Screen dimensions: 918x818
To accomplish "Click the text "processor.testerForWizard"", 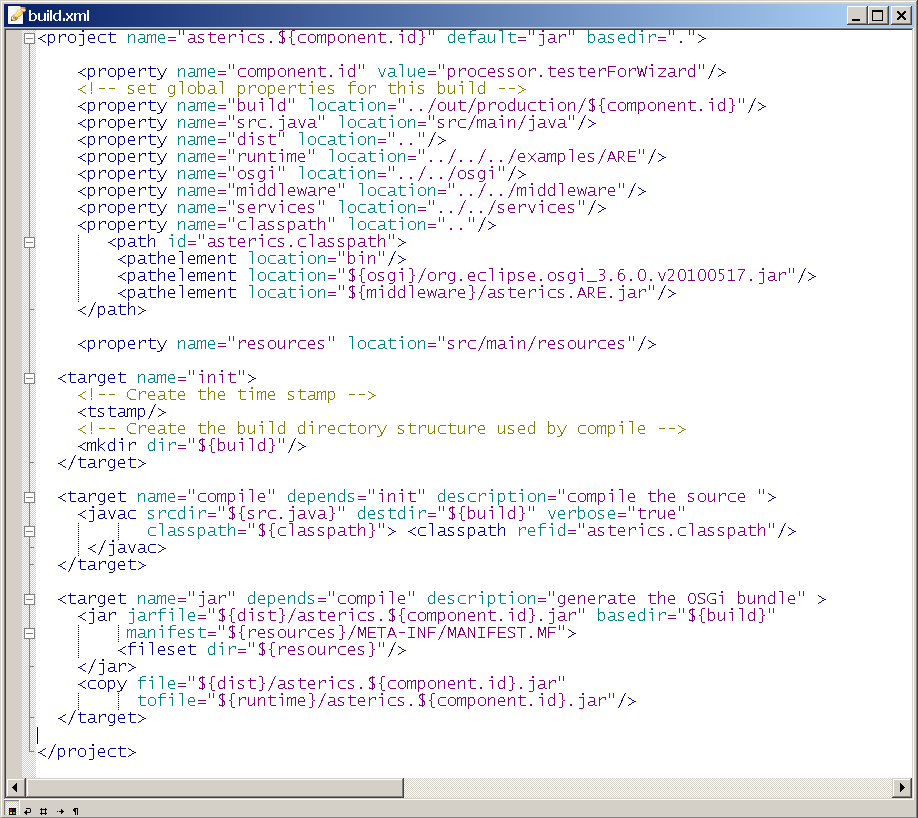I will 571,71.
